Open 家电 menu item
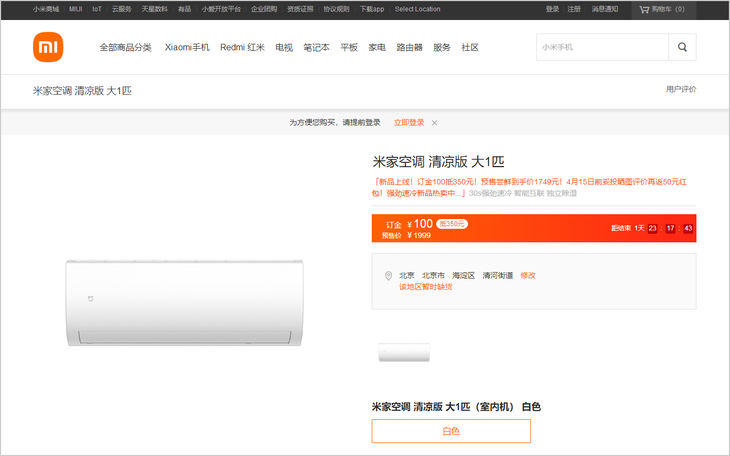This screenshot has height=456, width=730. [377, 48]
